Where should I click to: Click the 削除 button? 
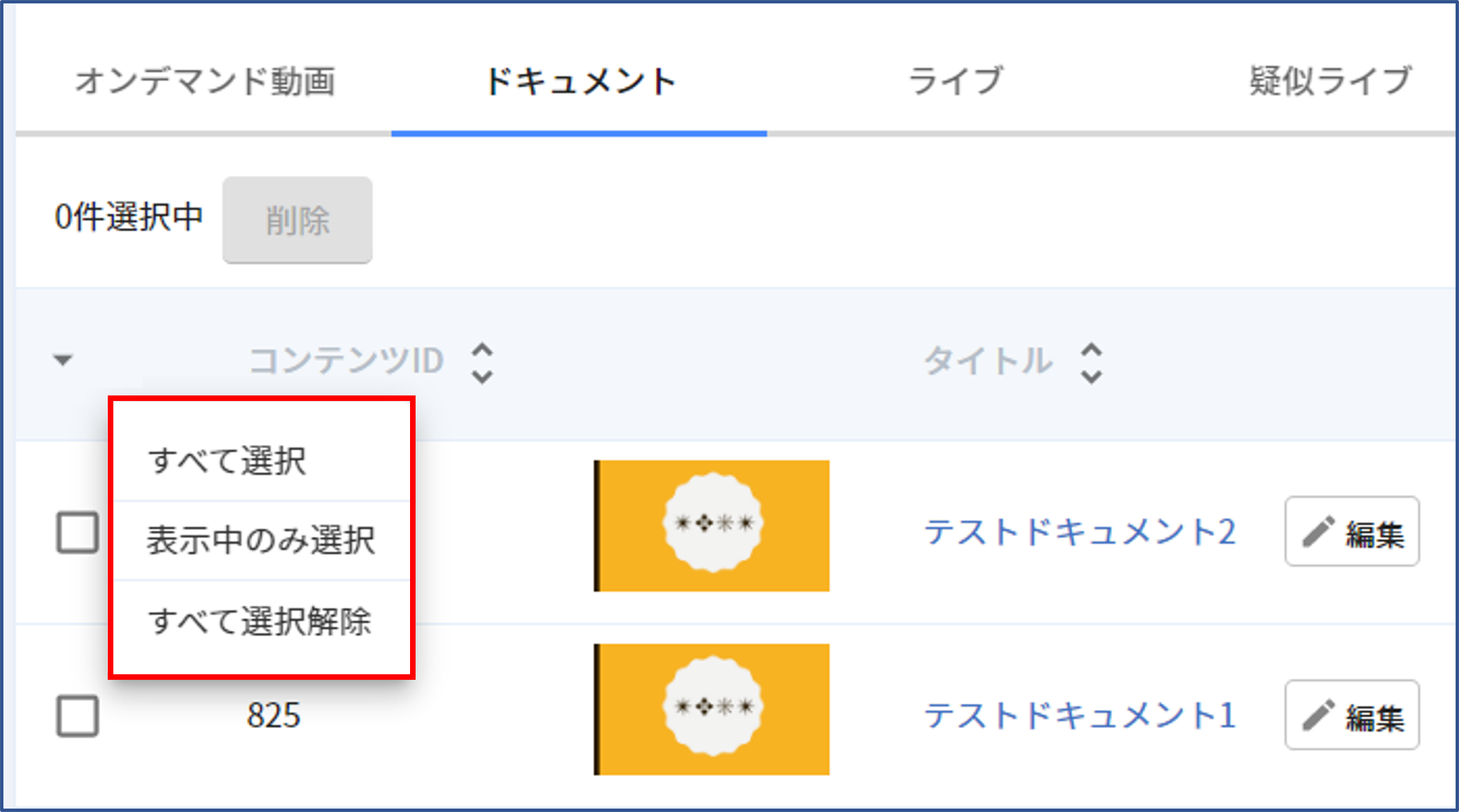(x=297, y=220)
